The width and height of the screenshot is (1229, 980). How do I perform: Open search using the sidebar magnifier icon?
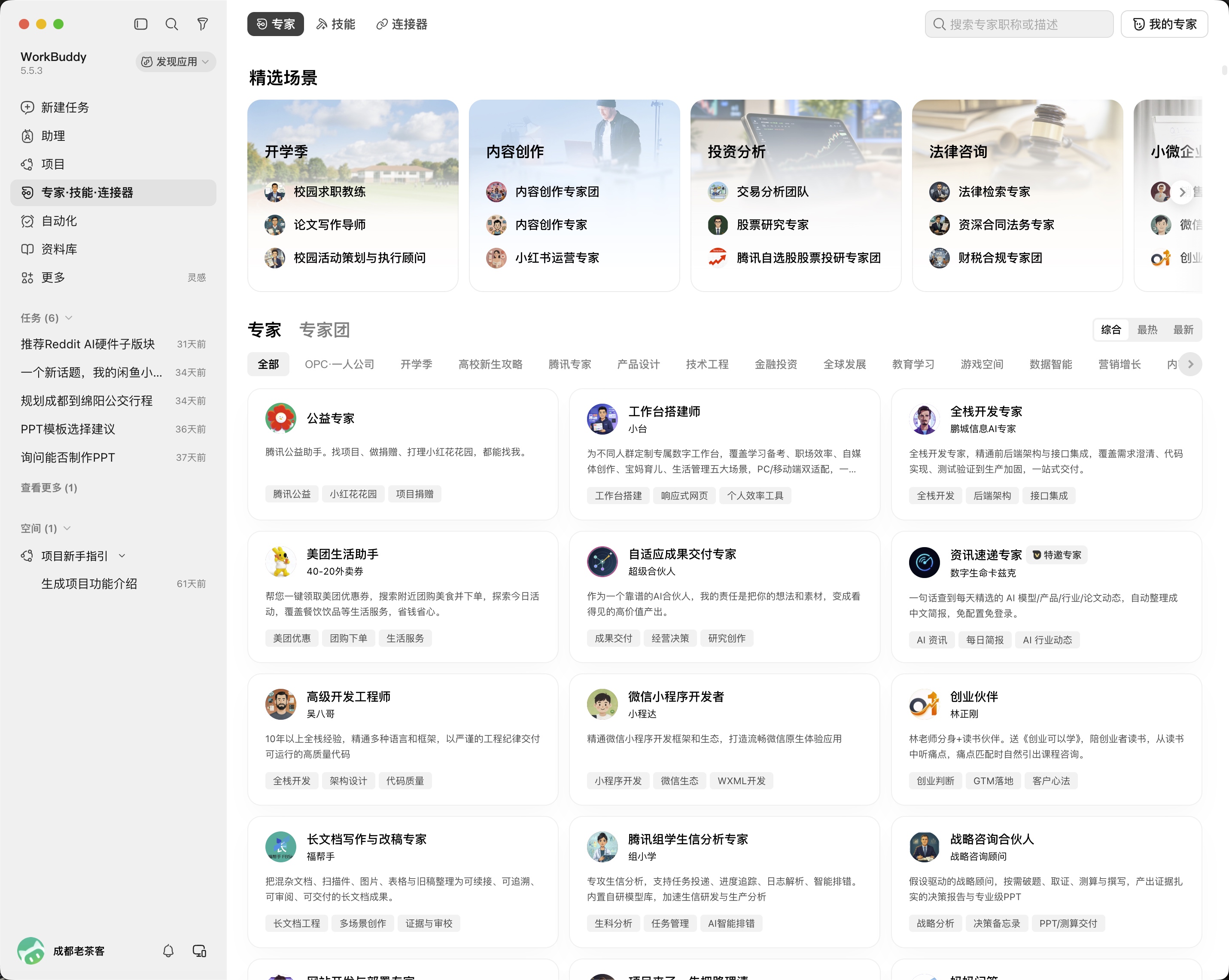click(x=172, y=24)
